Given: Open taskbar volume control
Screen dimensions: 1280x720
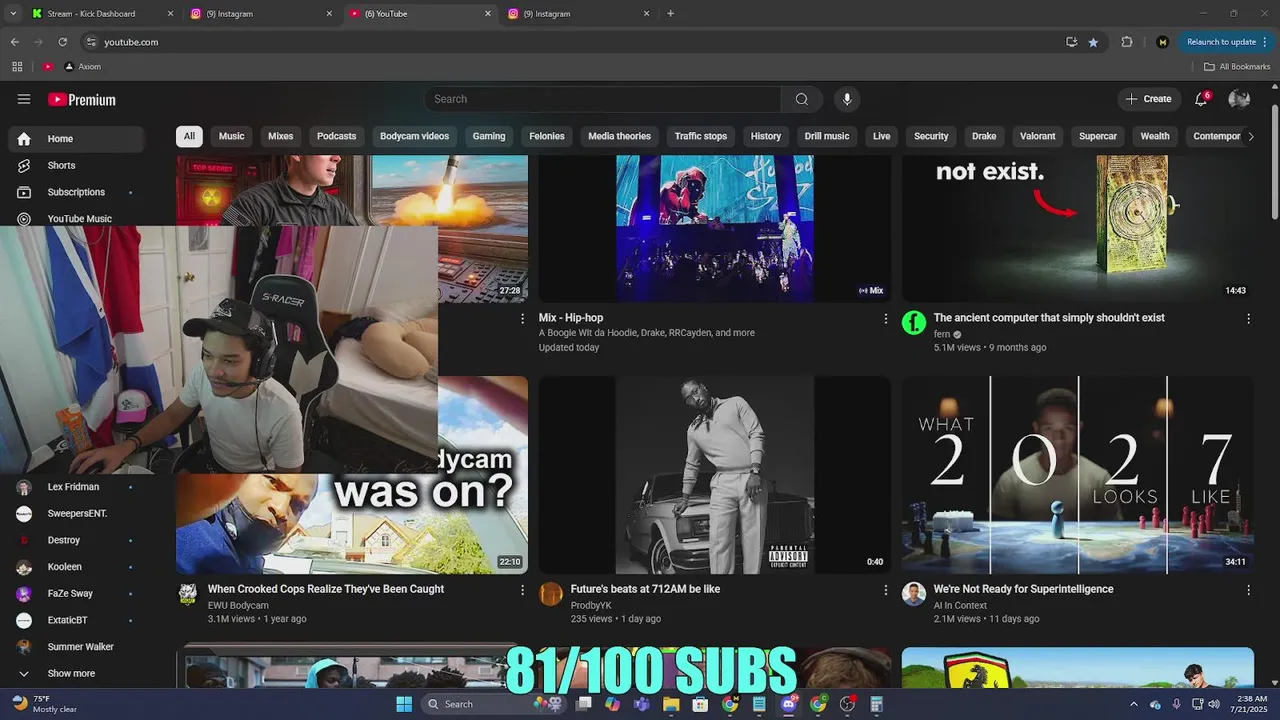Looking at the screenshot, I should click(x=1214, y=704).
